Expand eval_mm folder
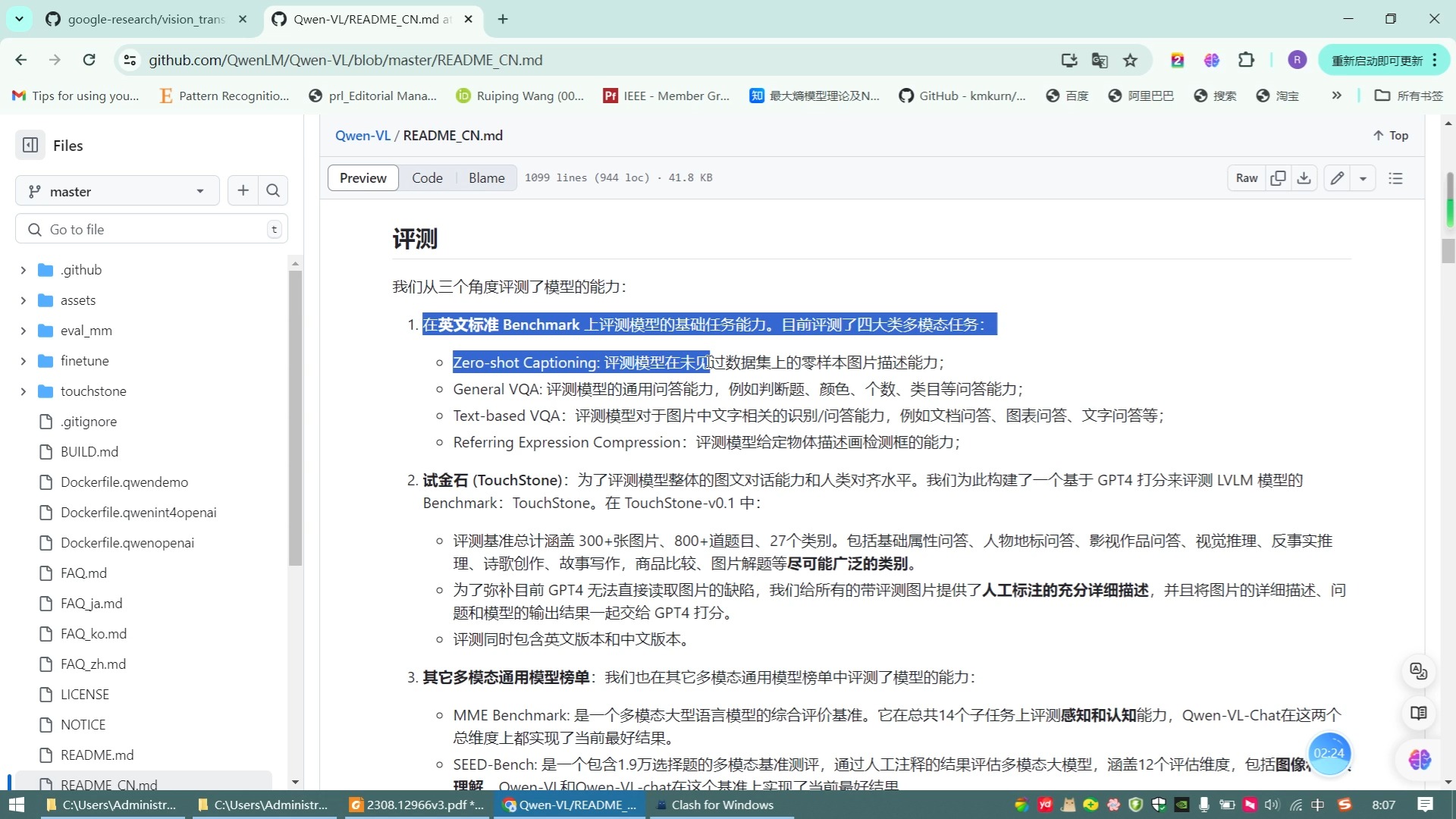 point(23,331)
